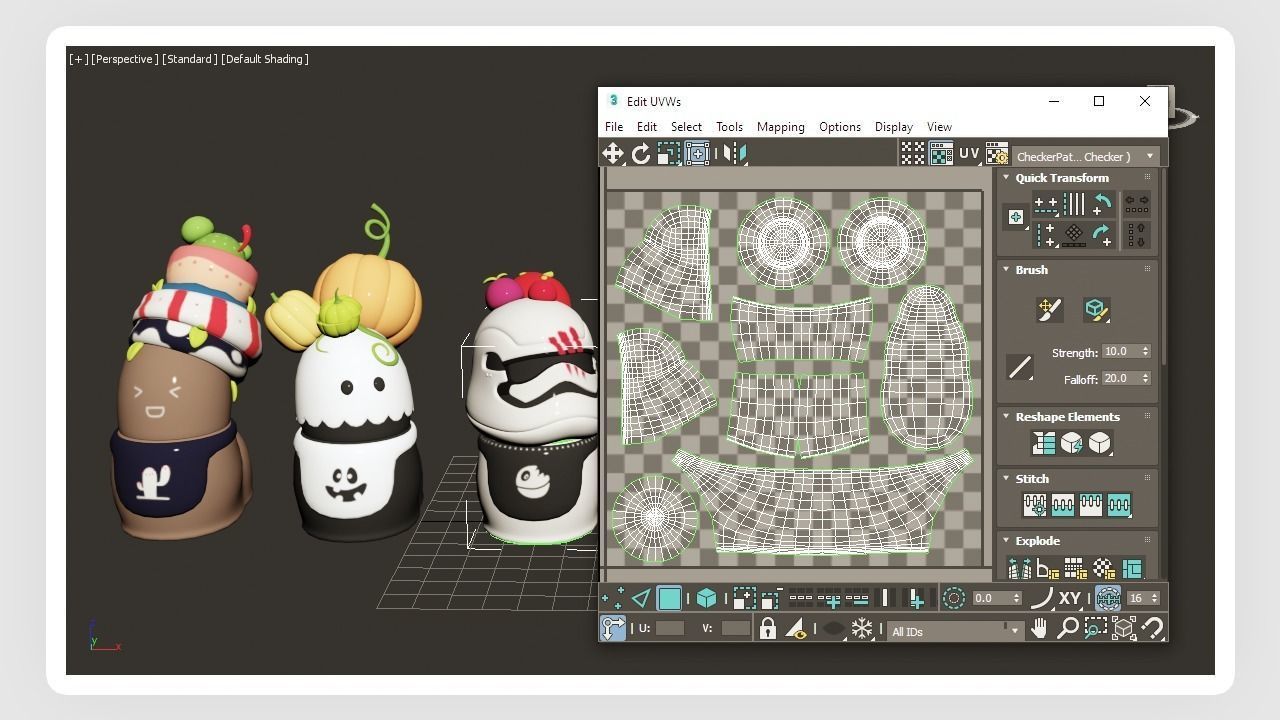Open the UV texture options icon
The image size is (1280, 720).
(x=996, y=153)
